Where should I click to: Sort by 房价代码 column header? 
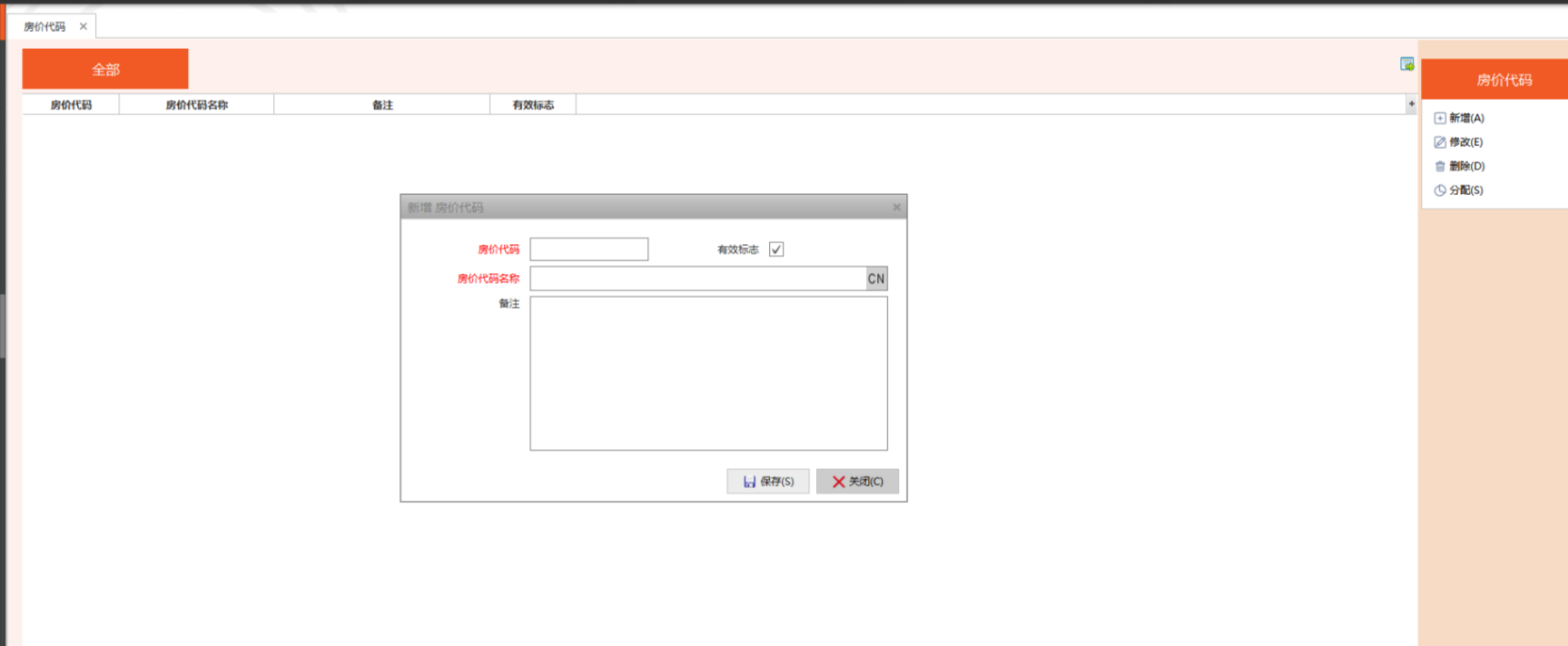tap(71, 105)
